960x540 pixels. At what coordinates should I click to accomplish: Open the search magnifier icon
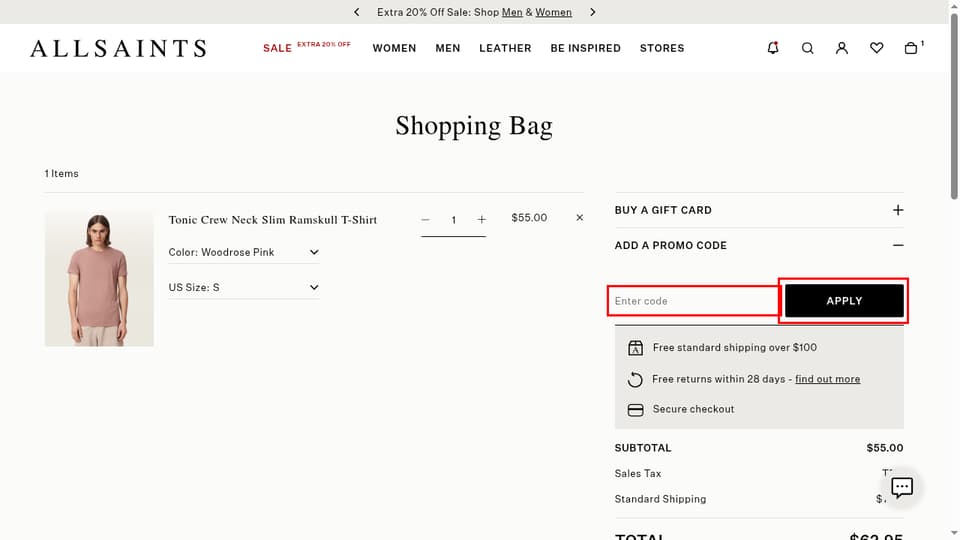[x=808, y=48]
